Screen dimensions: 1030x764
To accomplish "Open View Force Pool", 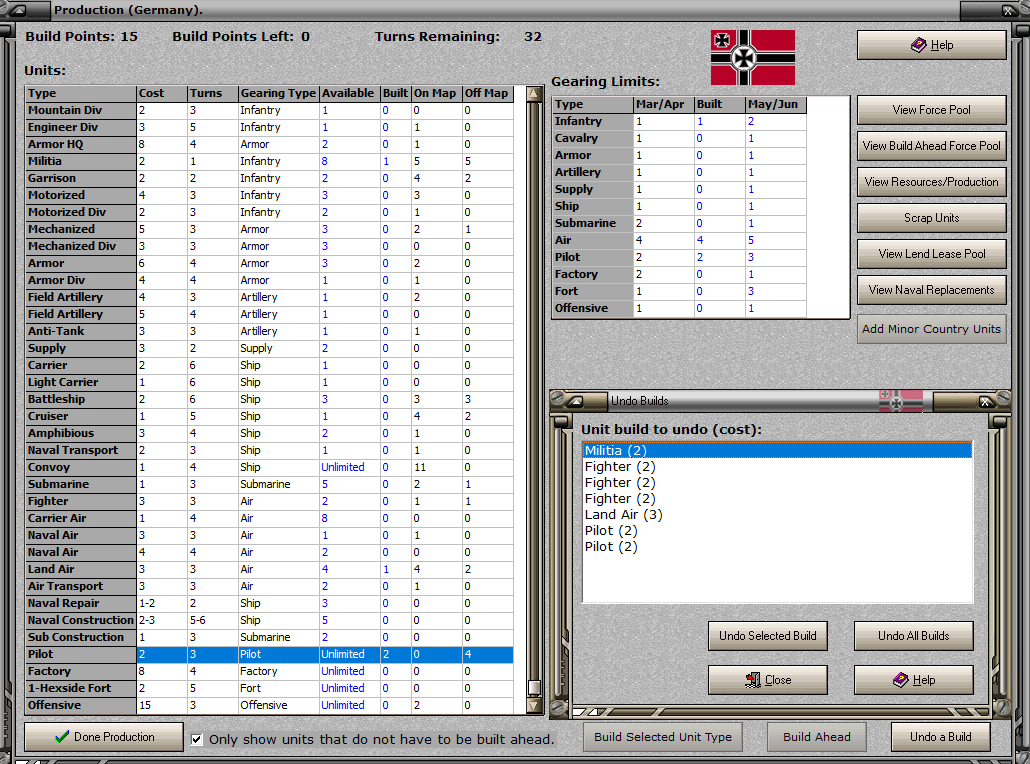I will 931,110.
